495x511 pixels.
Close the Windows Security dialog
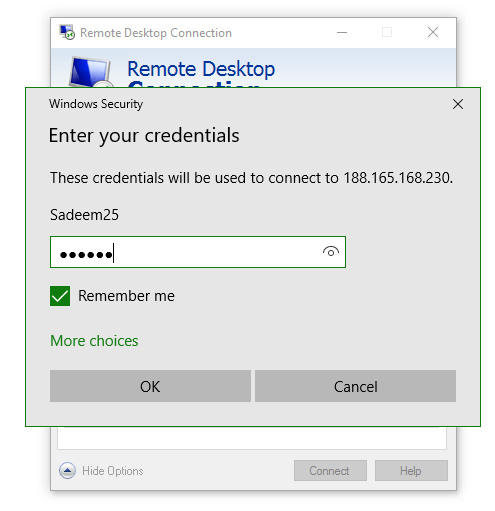pos(458,104)
